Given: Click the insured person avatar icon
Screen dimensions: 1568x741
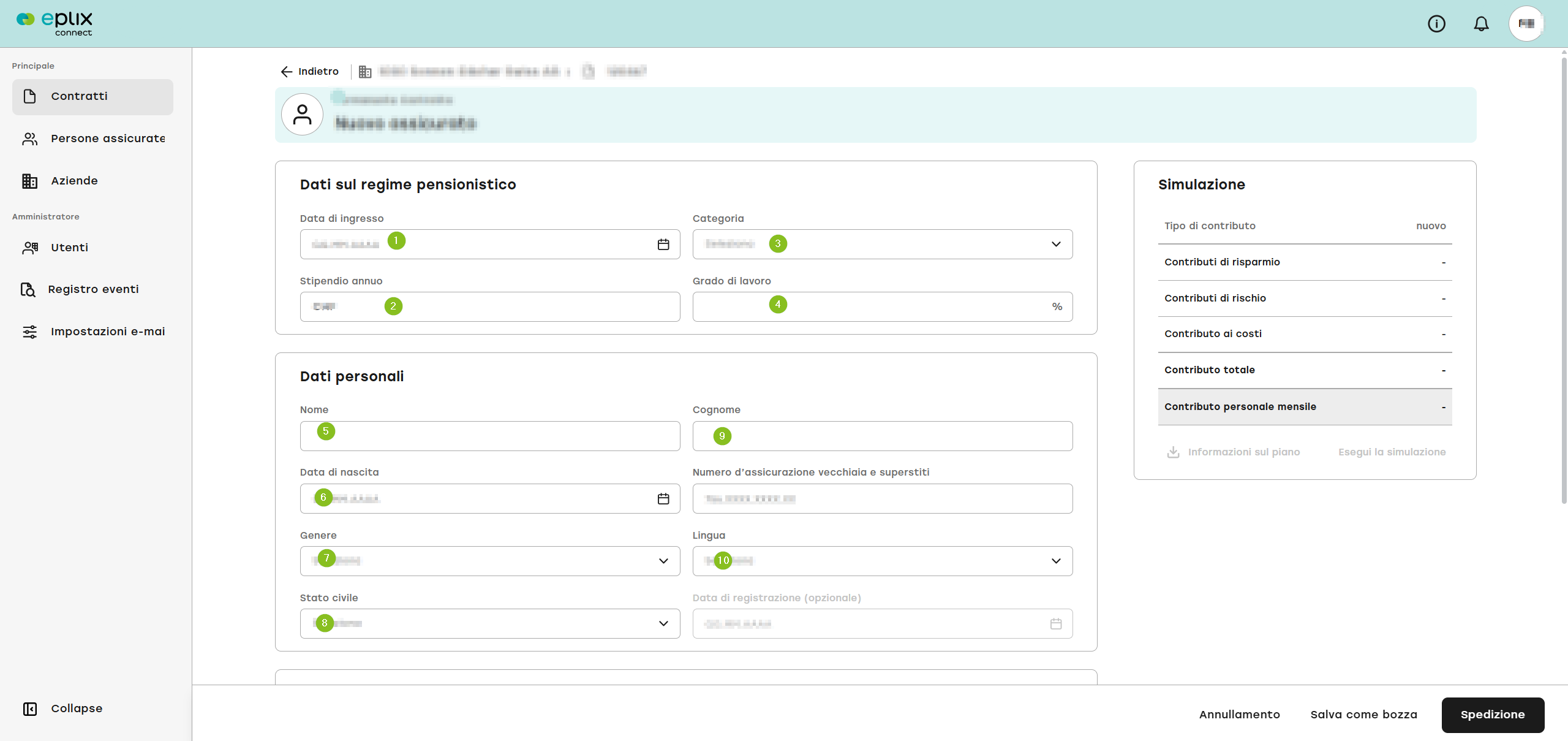Looking at the screenshot, I should coord(302,115).
